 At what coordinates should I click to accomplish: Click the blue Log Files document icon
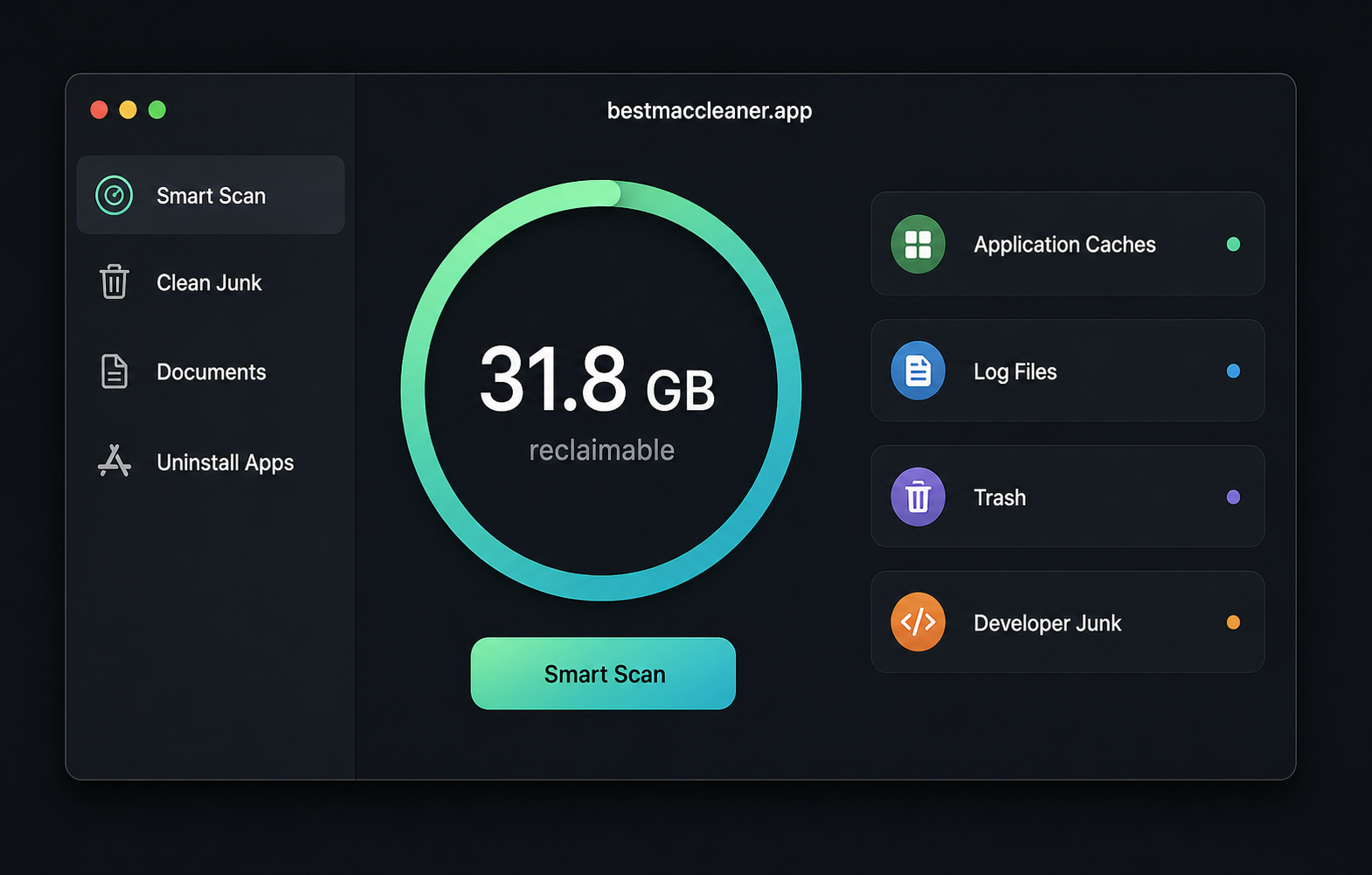918,371
